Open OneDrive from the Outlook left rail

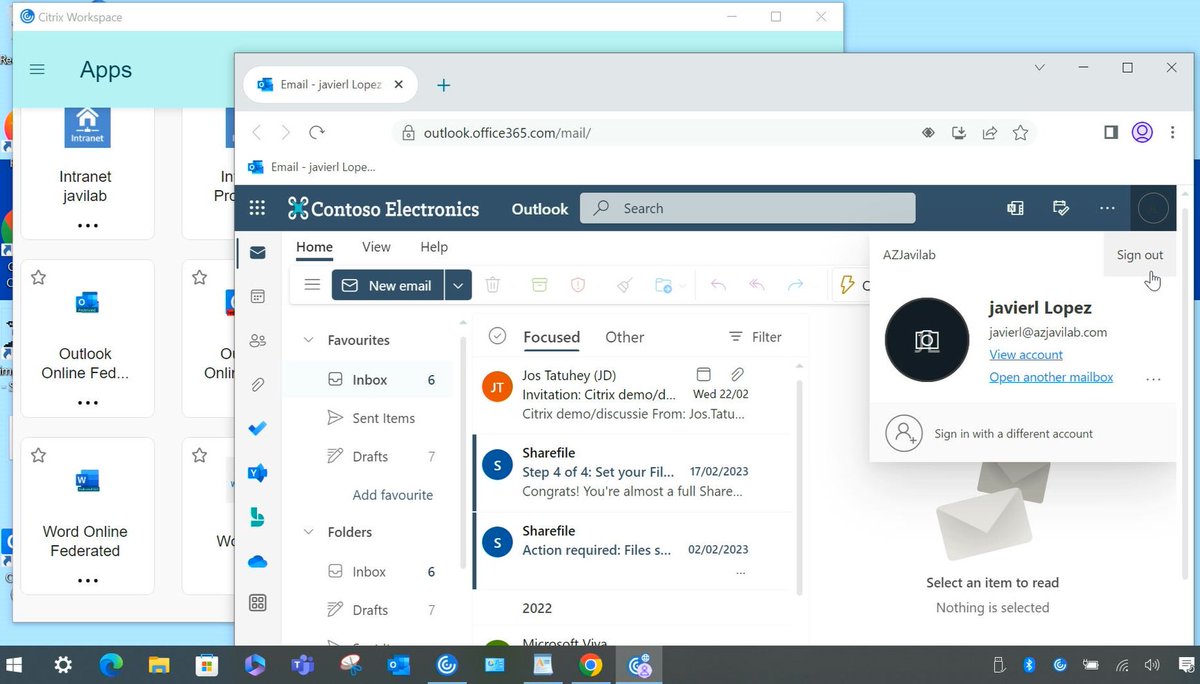257,561
